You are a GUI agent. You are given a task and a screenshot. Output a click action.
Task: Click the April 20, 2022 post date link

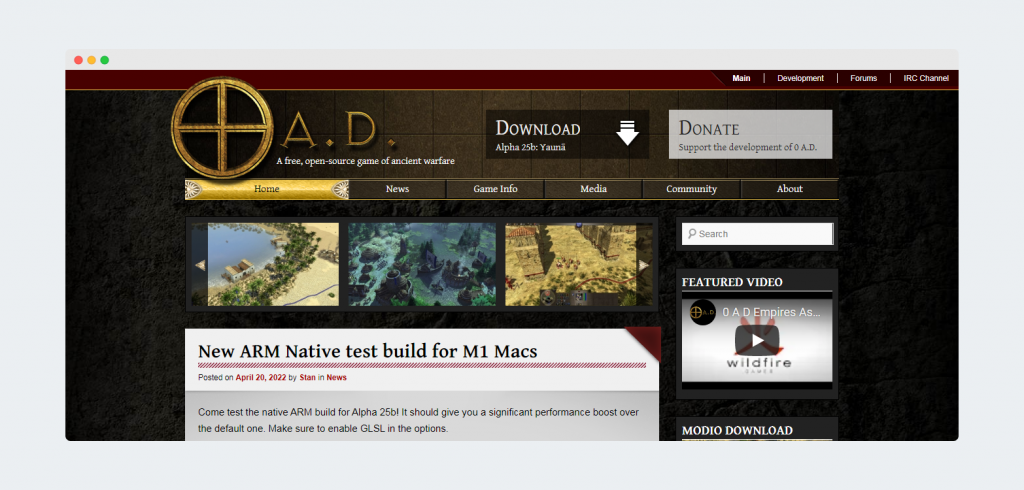pos(261,378)
